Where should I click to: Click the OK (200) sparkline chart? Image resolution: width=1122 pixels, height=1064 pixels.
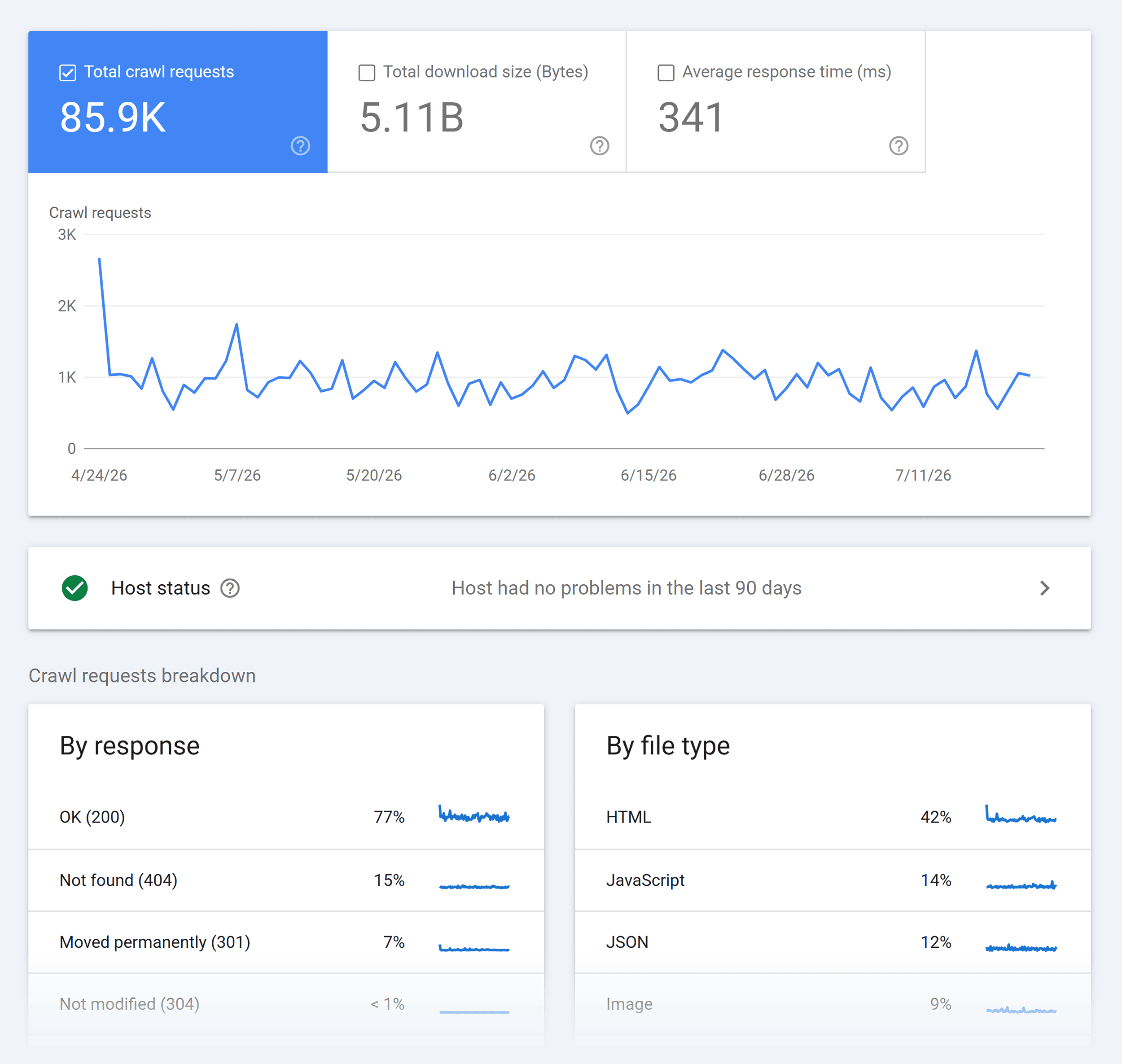(x=474, y=814)
